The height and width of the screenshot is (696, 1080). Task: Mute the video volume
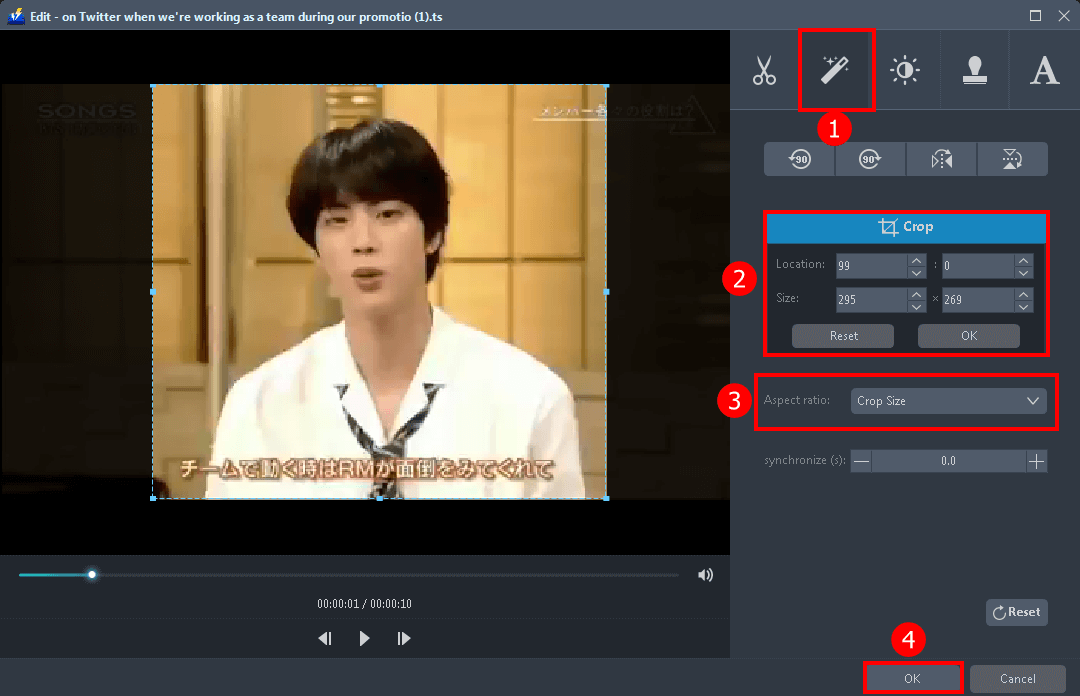(705, 574)
